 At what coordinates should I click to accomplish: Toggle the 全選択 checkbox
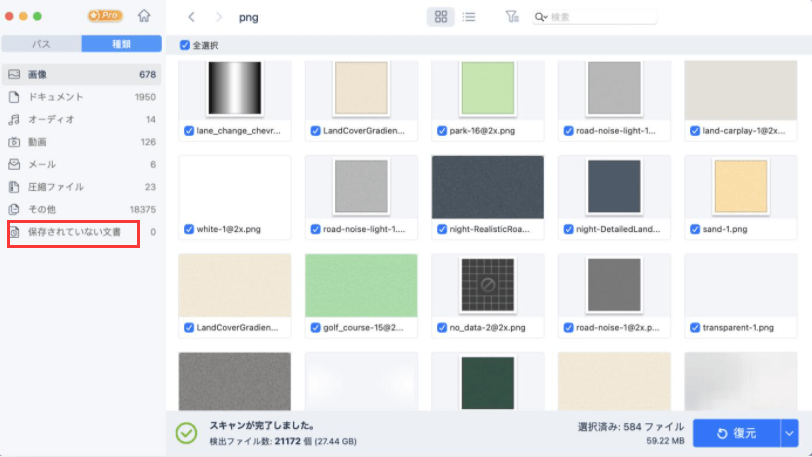(x=185, y=45)
